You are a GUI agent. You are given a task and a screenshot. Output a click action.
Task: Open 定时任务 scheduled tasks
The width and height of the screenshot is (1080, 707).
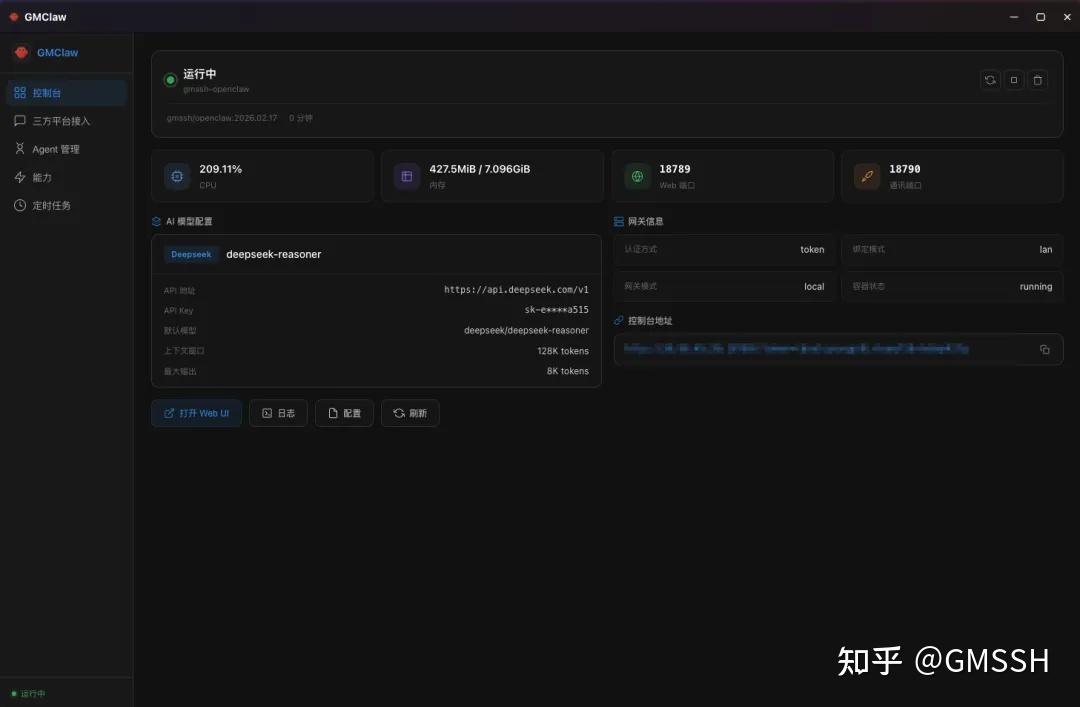click(66, 205)
